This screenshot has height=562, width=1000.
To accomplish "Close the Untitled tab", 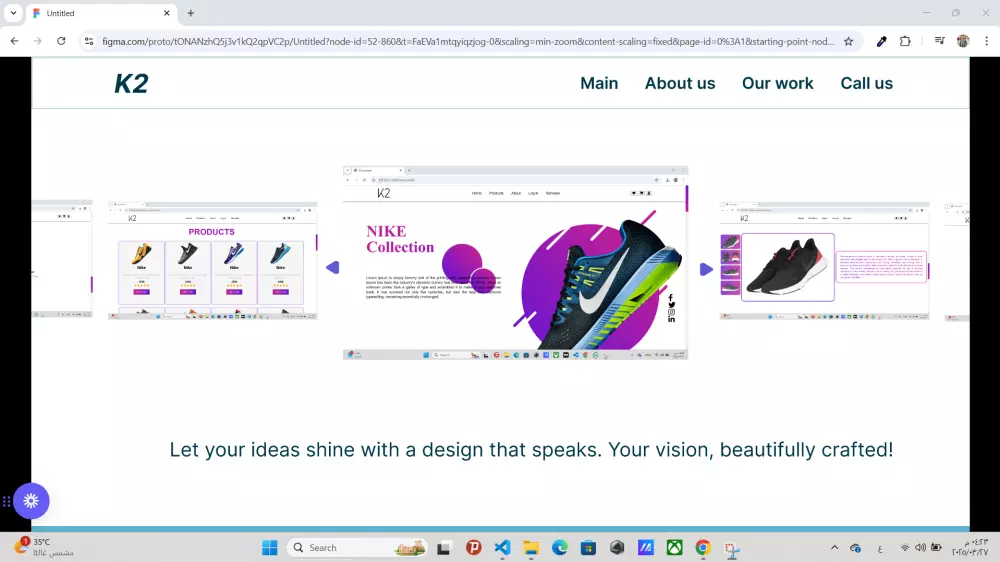I will pos(166,13).
